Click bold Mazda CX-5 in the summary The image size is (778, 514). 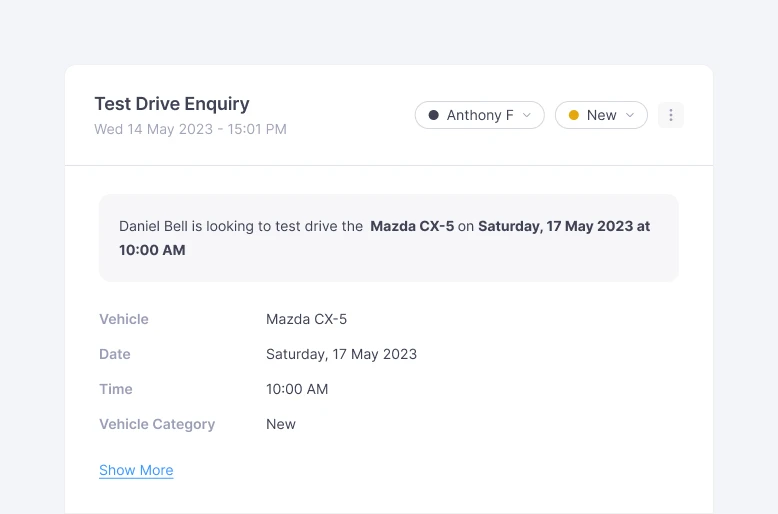412,226
